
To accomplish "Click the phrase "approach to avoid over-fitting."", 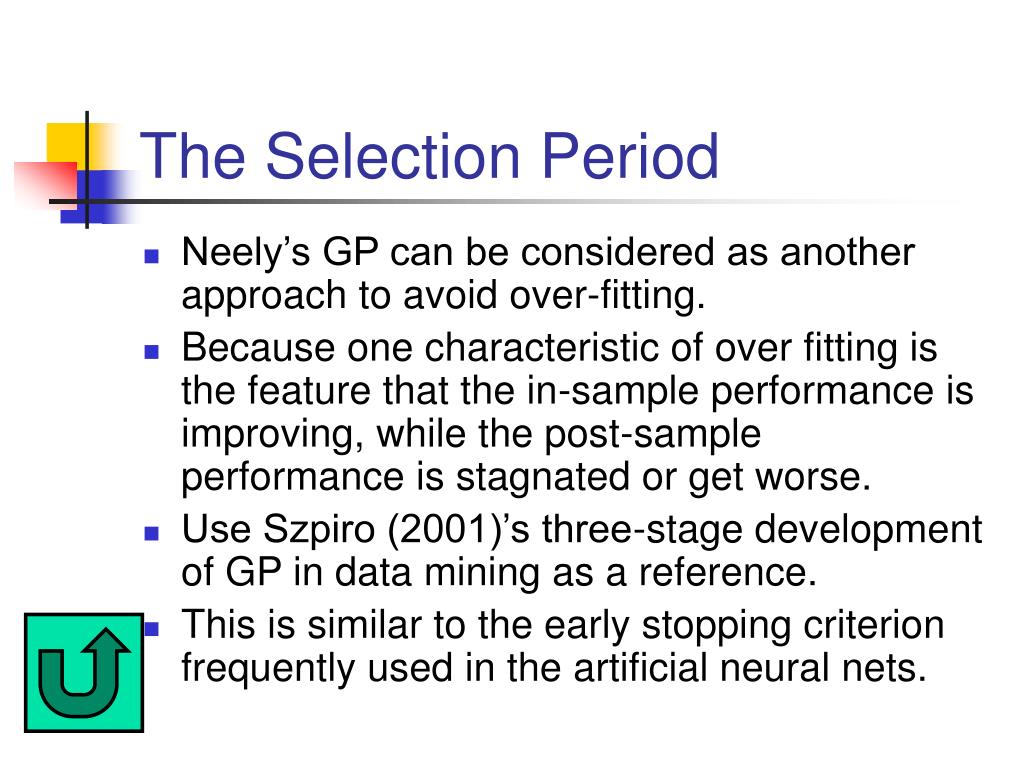I will [x=443, y=296].
